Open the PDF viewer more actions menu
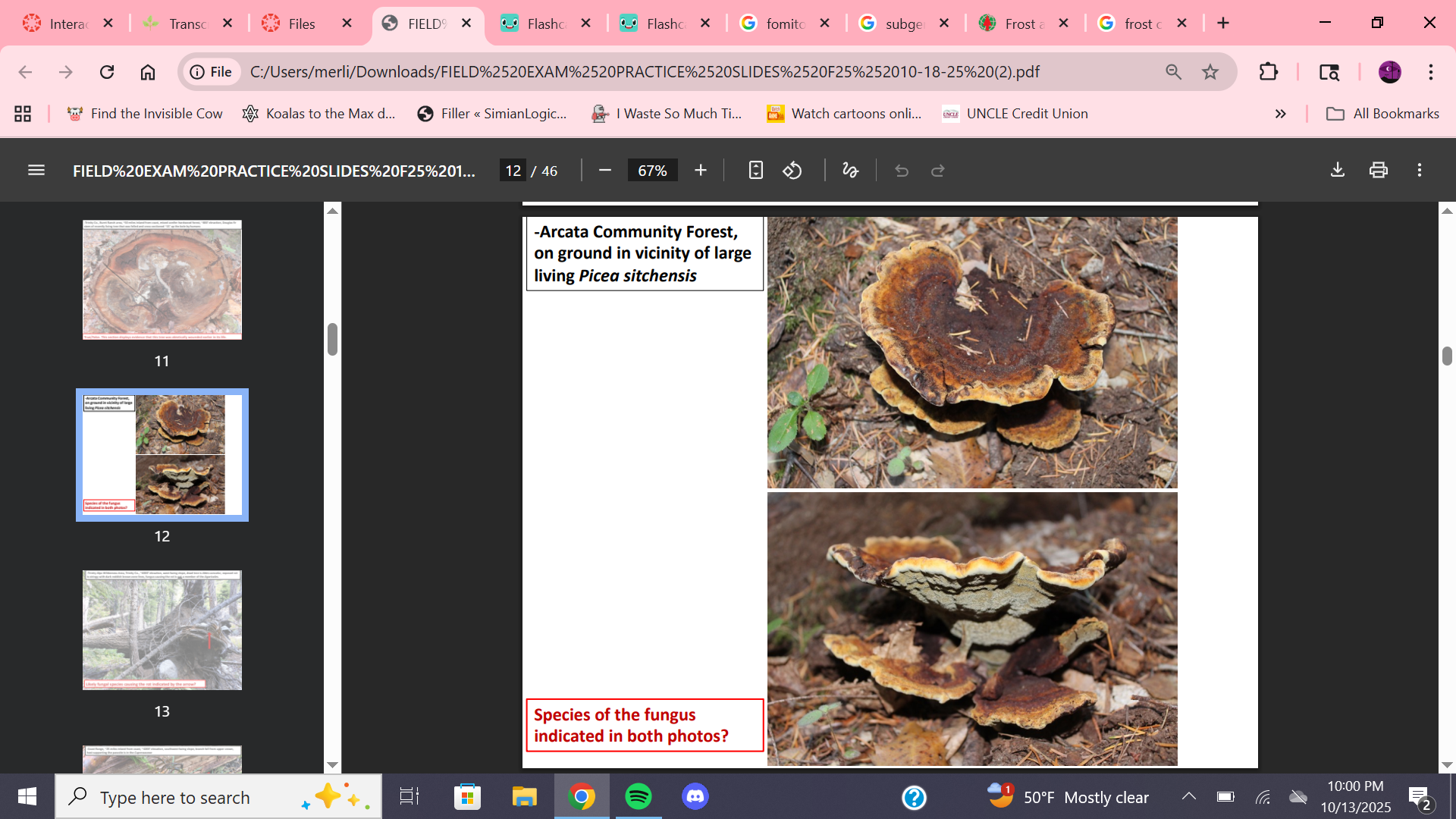This screenshot has height=819, width=1456. point(1420,171)
